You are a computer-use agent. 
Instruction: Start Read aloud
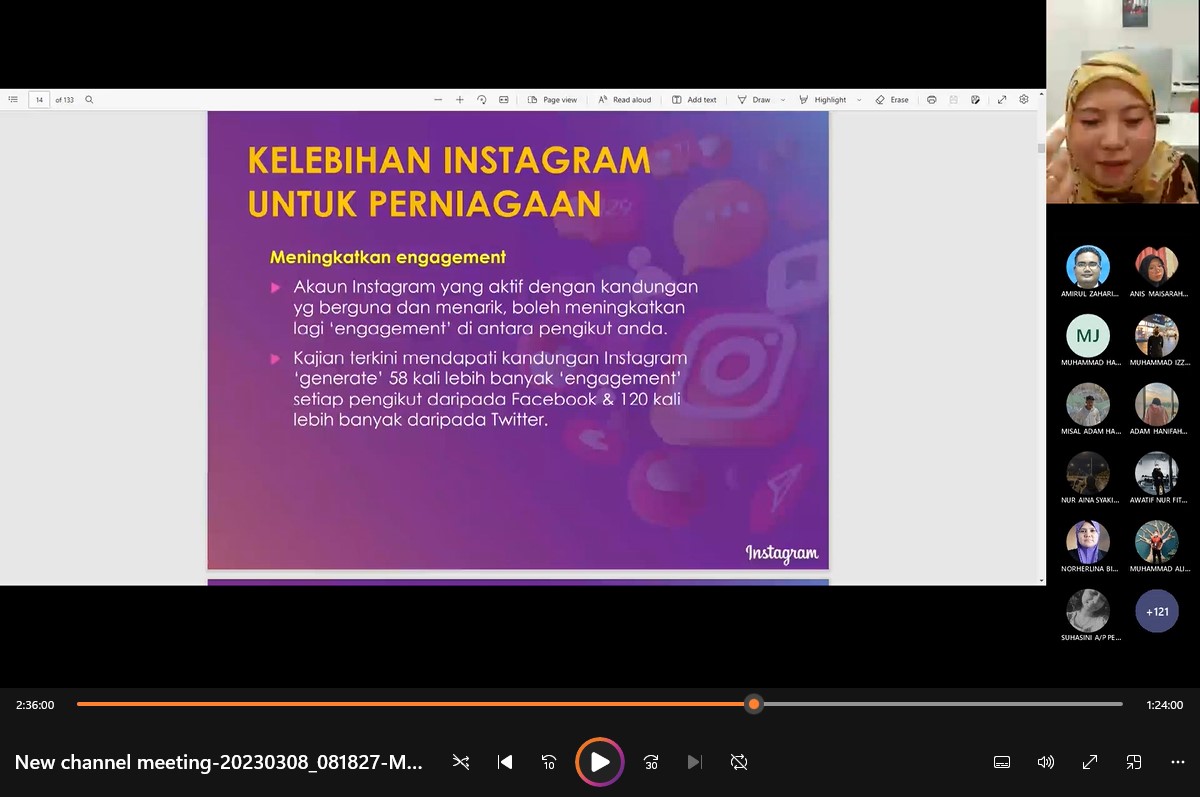625,100
